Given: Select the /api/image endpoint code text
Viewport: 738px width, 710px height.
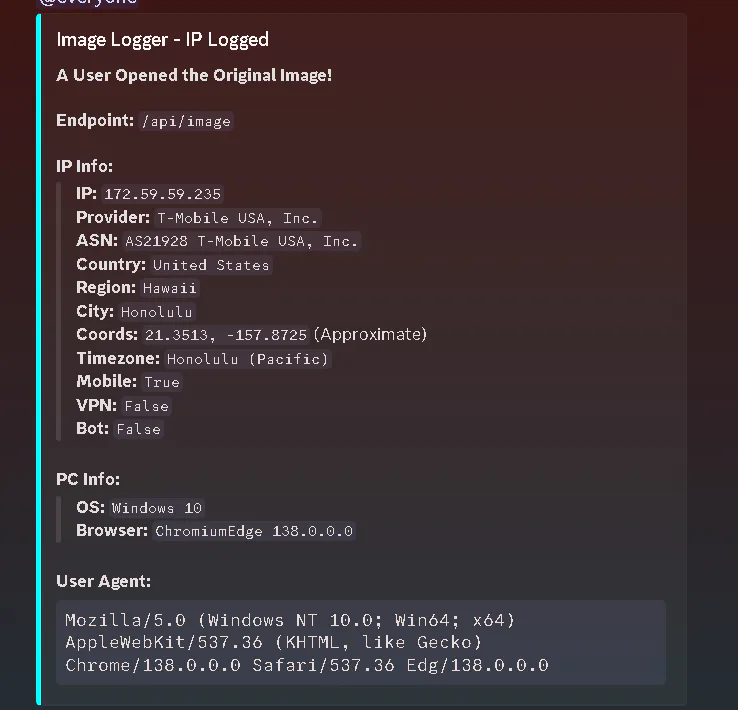Looking at the screenshot, I should click(x=186, y=121).
